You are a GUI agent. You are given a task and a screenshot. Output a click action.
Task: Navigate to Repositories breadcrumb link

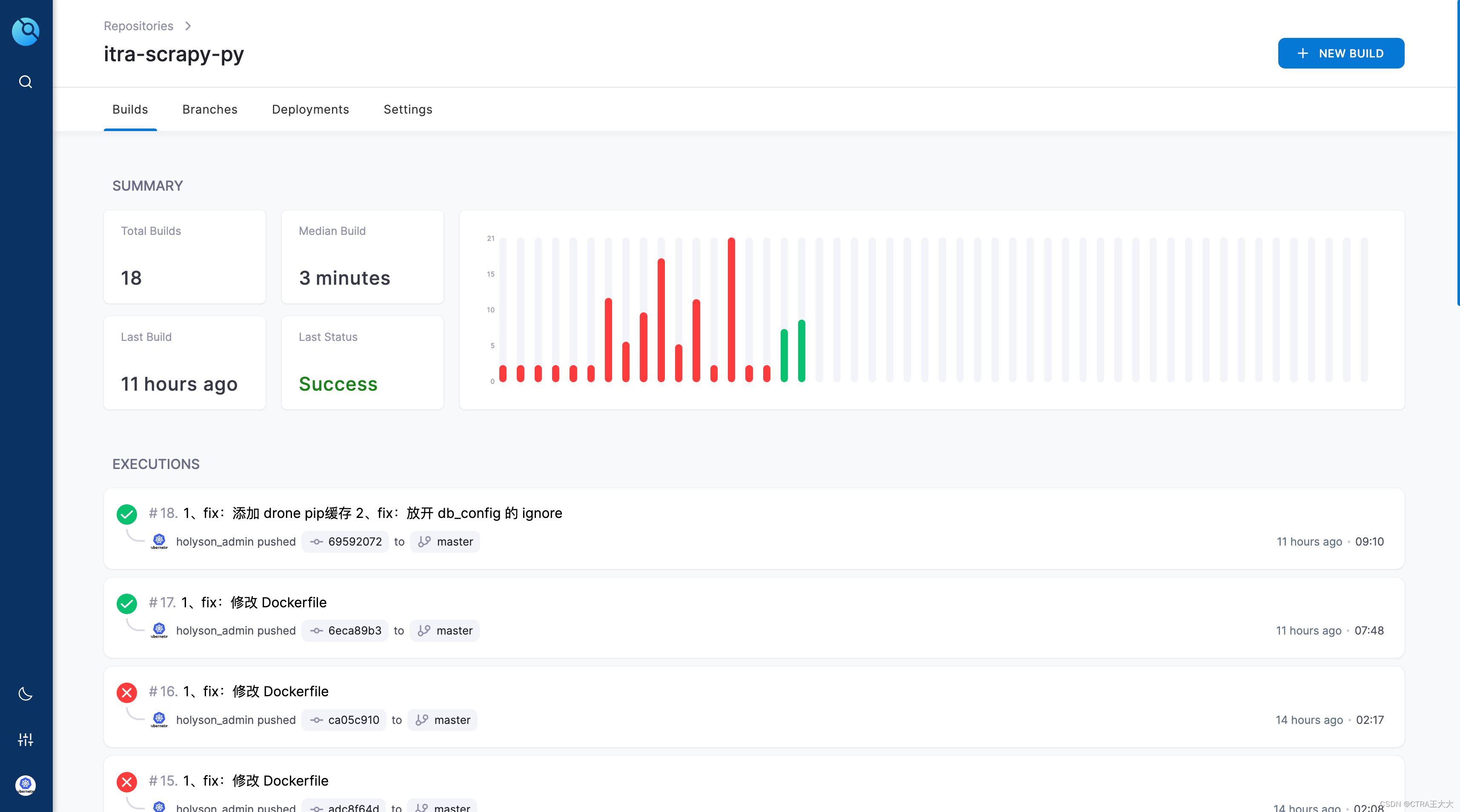tap(138, 26)
